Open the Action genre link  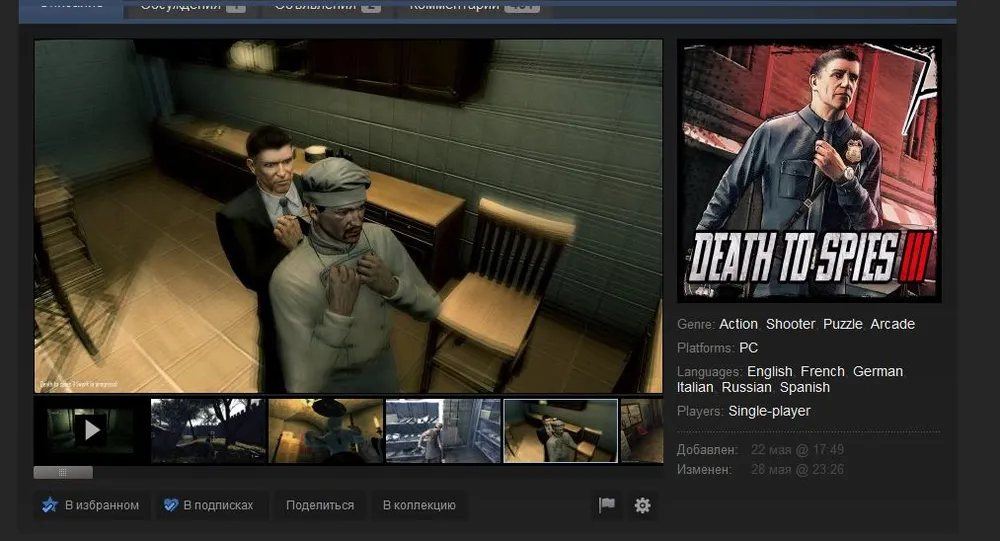click(738, 324)
